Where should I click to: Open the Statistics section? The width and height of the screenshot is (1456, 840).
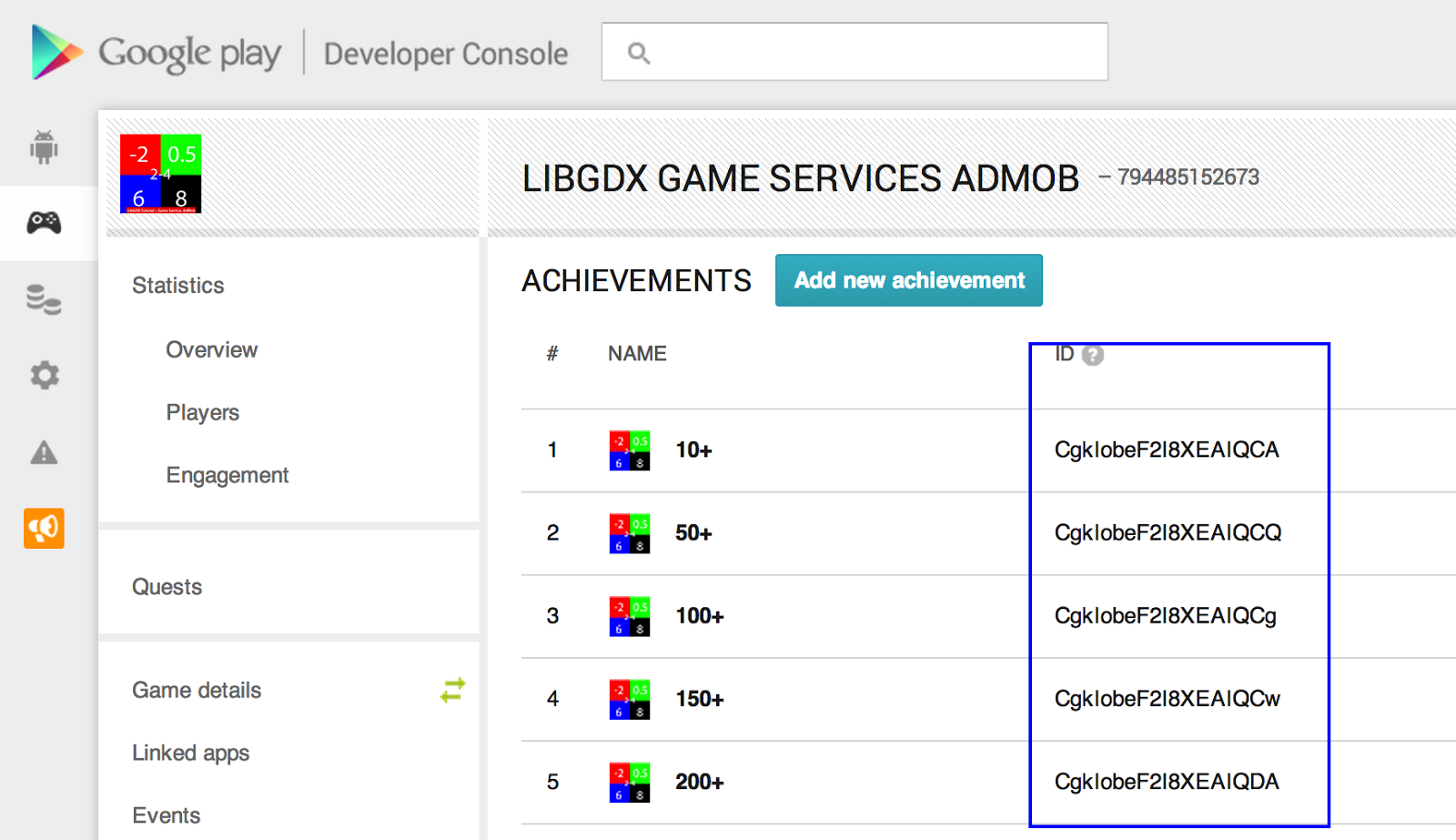178,285
